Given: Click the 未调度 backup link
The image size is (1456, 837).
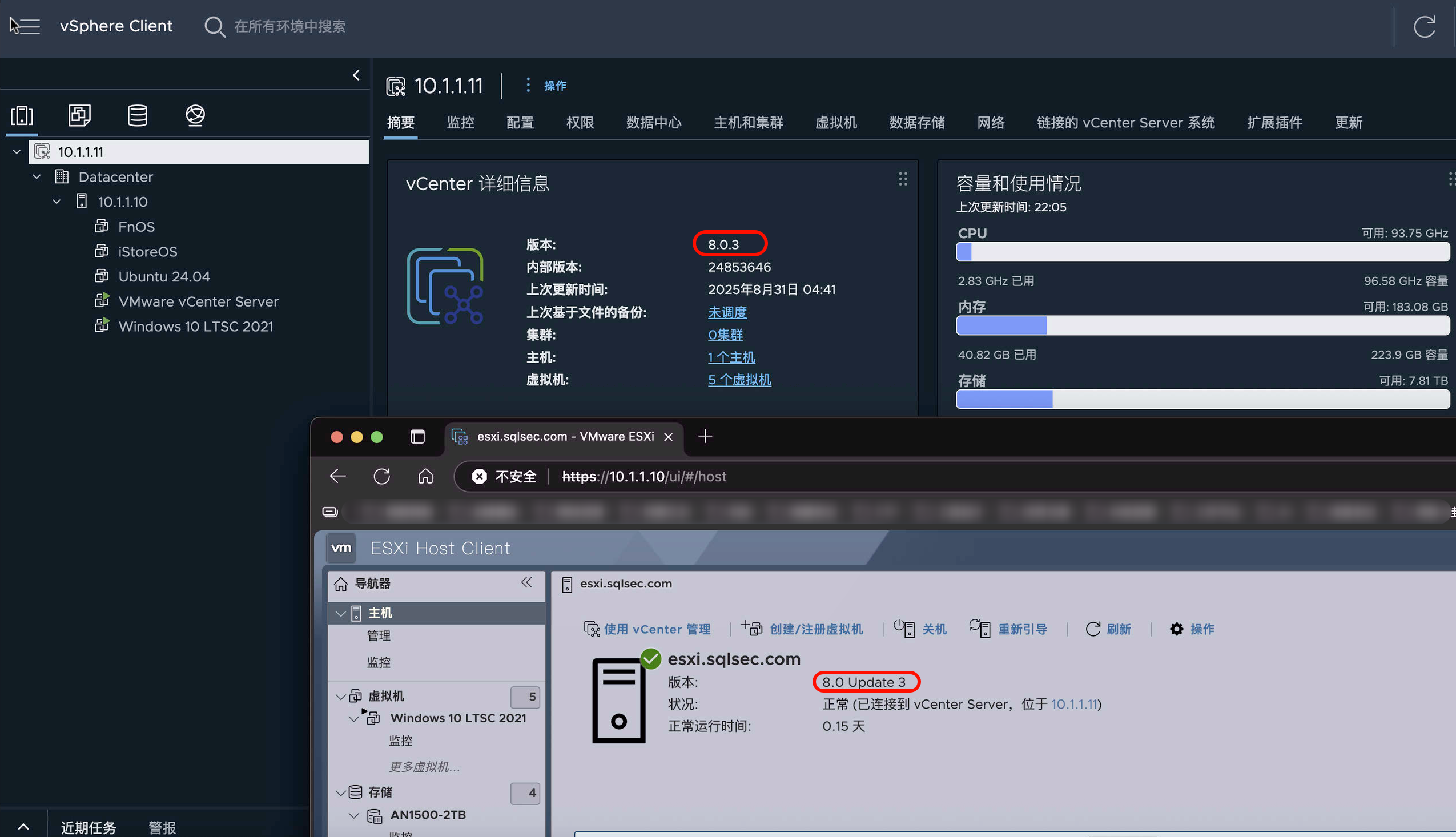Looking at the screenshot, I should coord(727,312).
